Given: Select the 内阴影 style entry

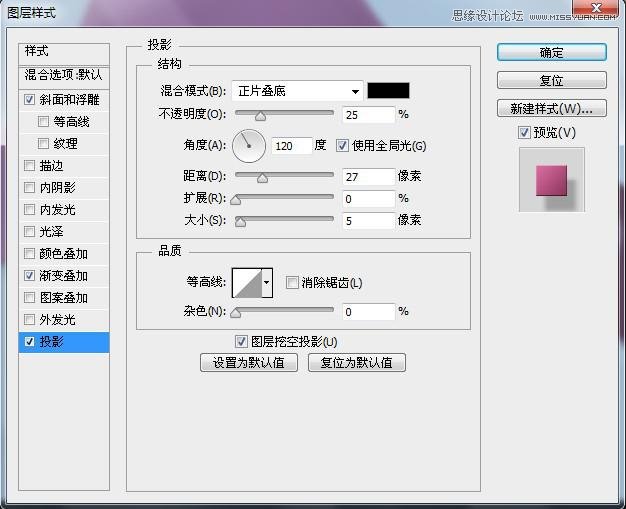Looking at the screenshot, I should point(57,187).
